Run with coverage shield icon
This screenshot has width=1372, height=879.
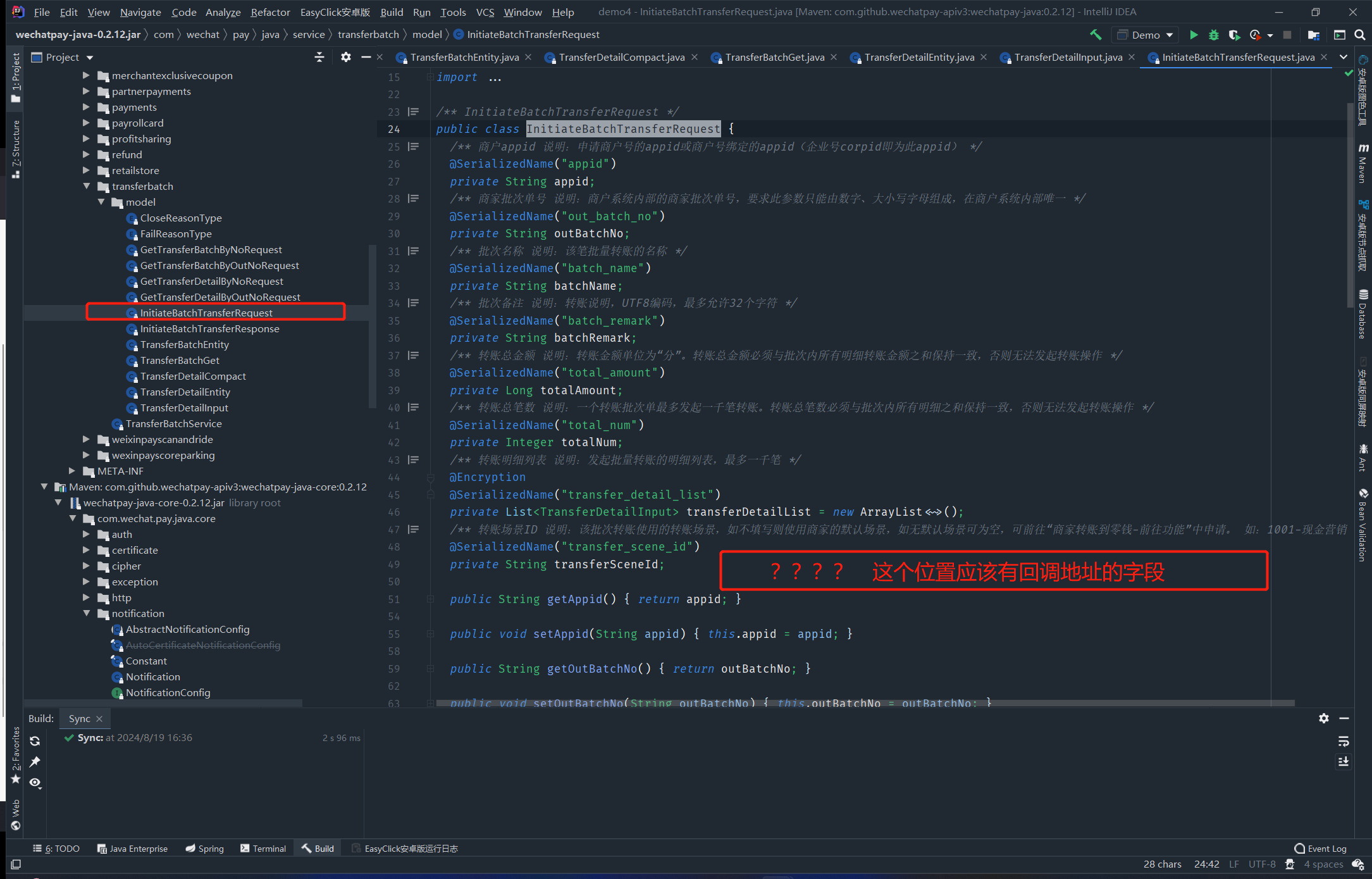tap(1233, 35)
